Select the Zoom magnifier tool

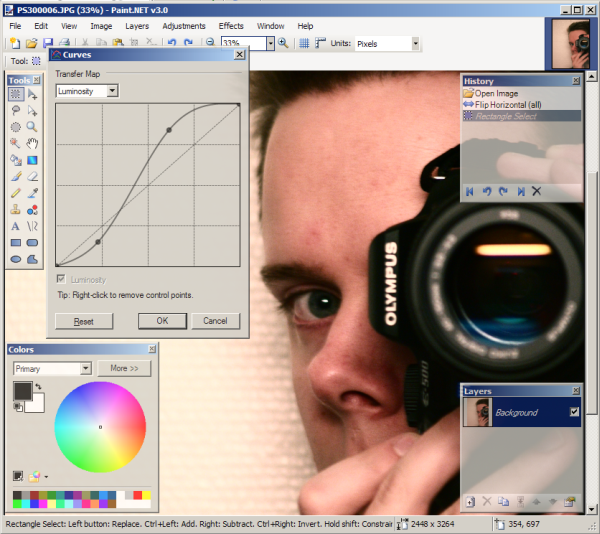(x=33, y=127)
